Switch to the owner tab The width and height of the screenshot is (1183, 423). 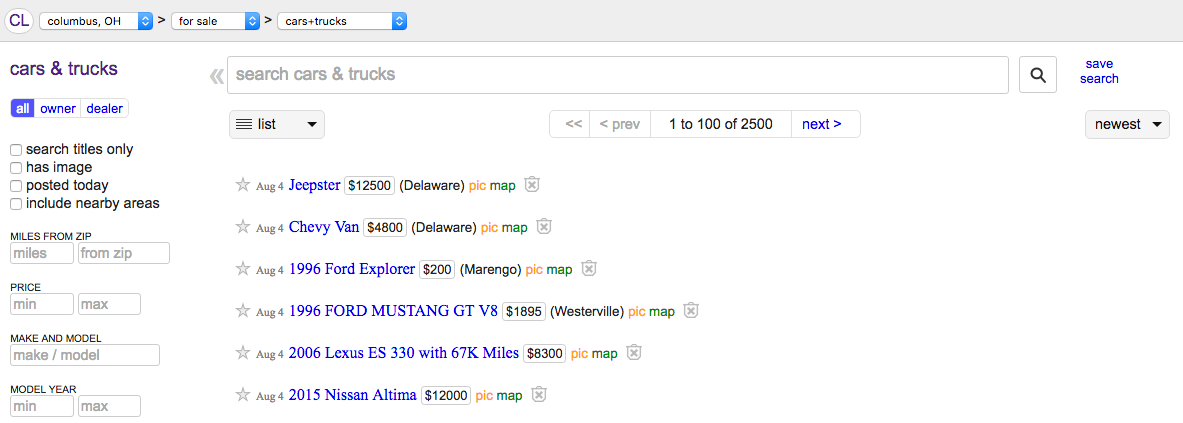pyautogui.click(x=58, y=109)
